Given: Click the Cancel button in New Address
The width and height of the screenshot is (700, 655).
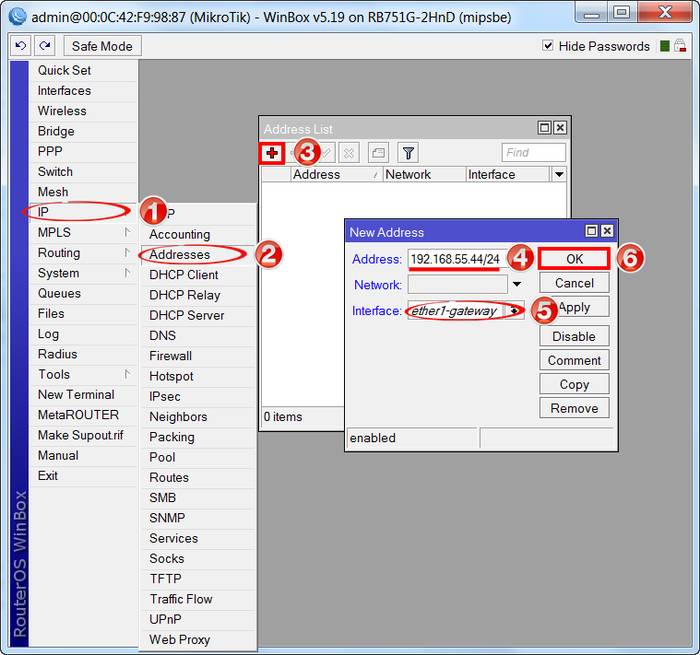Looking at the screenshot, I should tap(574, 283).
